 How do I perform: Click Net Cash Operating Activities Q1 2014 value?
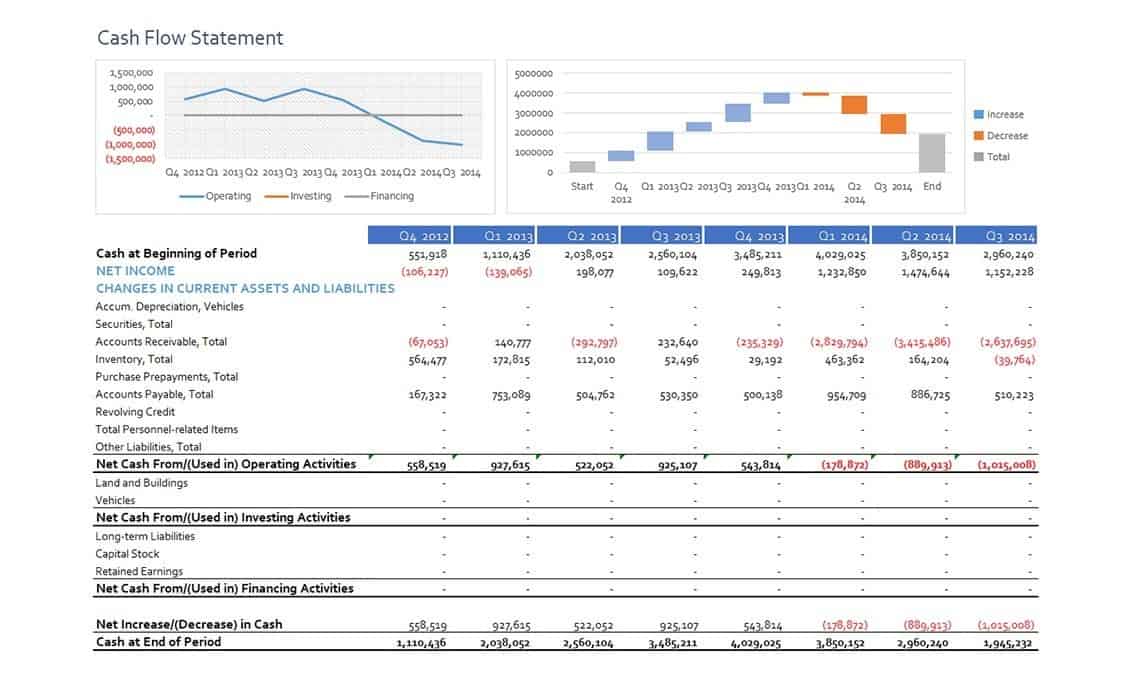(x=845, y=465)
